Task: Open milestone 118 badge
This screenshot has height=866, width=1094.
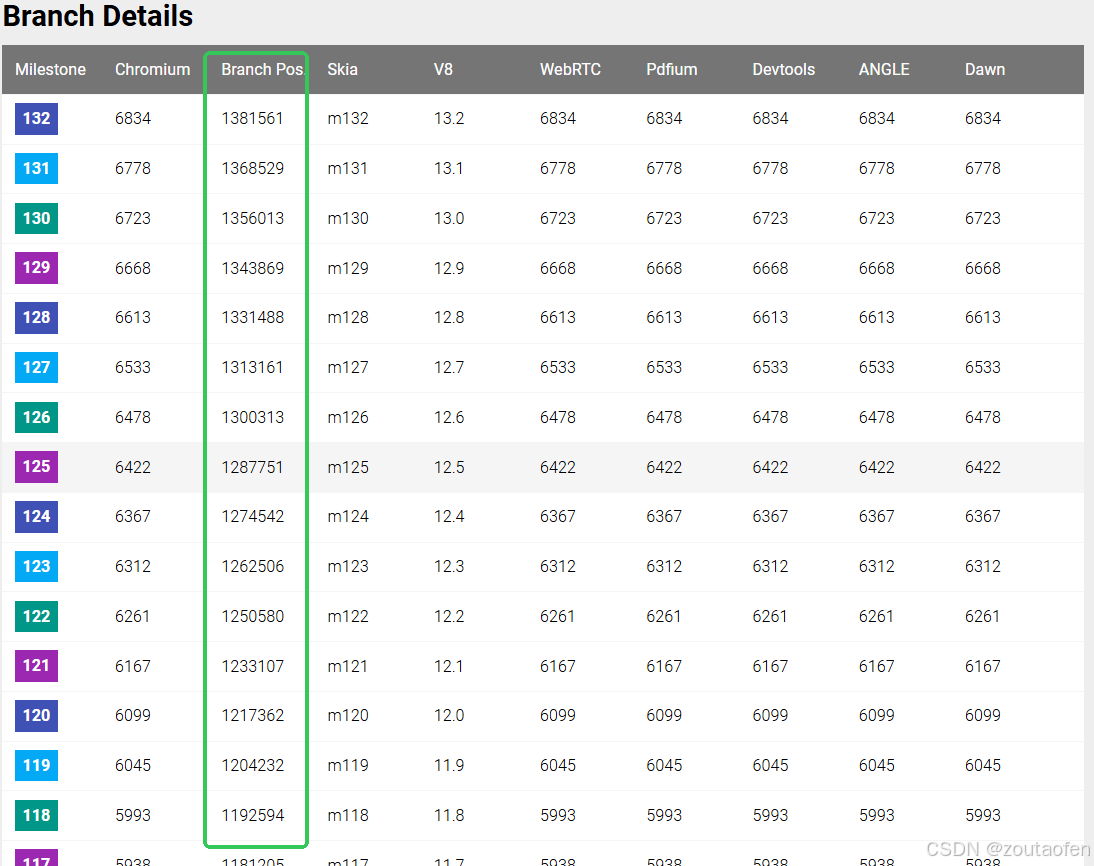Action: pos(36,815)
